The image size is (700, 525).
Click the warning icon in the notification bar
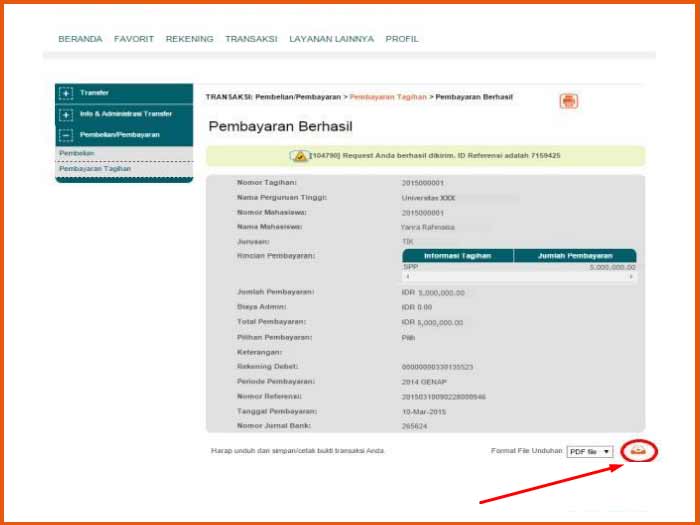pos(300,156)
